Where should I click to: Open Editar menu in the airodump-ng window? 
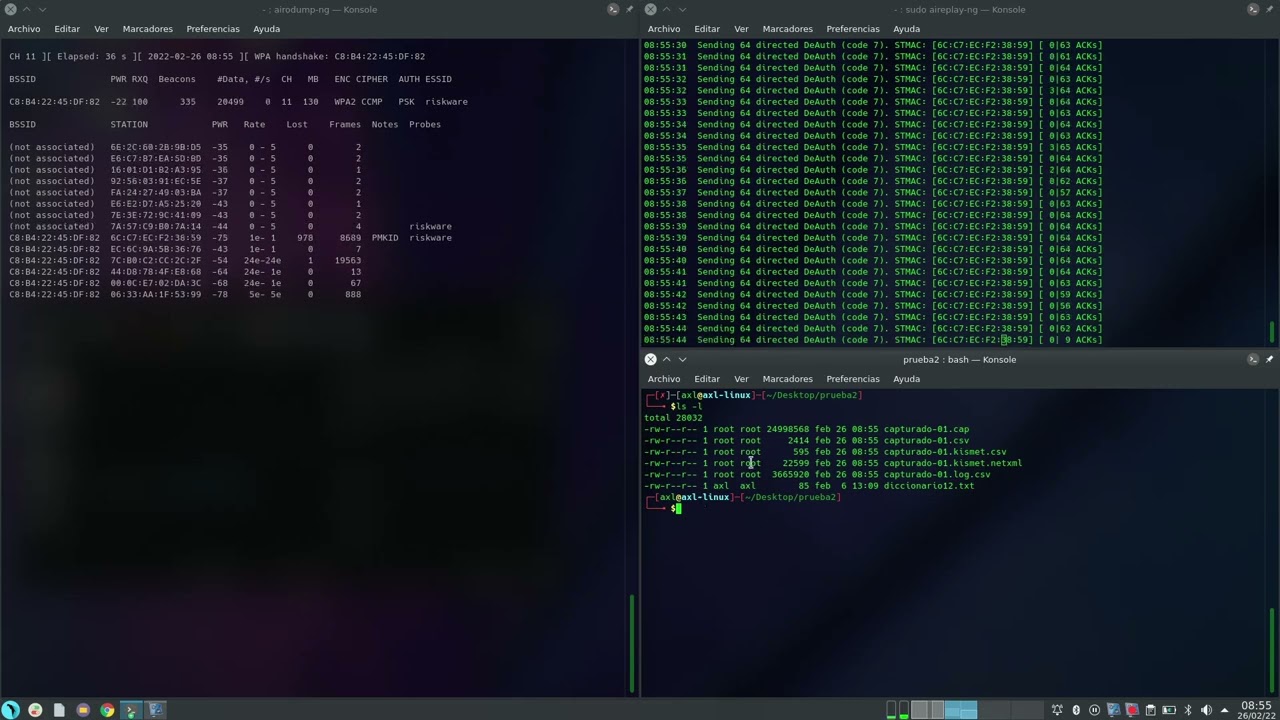tap(67, 29)
